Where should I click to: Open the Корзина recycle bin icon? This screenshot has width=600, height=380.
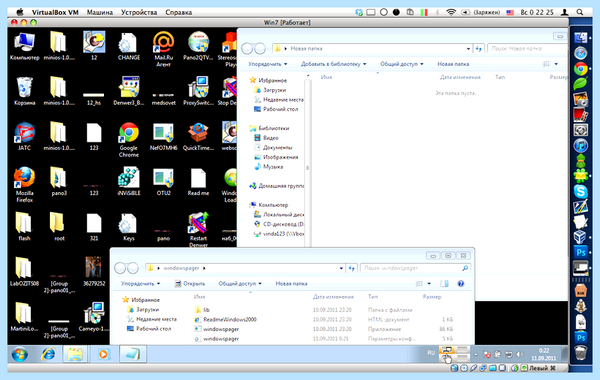[24, 91]
